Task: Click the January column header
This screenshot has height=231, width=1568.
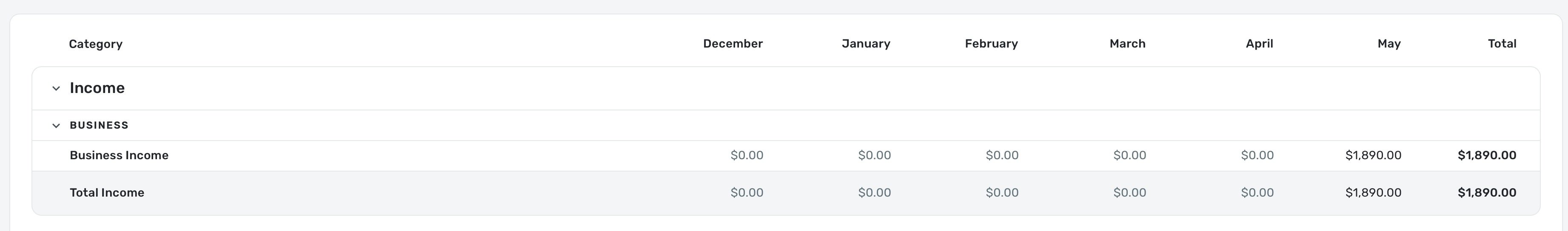Action: pos(866,44)
